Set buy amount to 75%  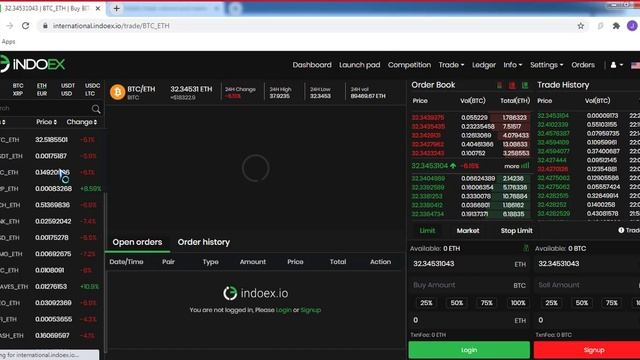tap(487, 303)
